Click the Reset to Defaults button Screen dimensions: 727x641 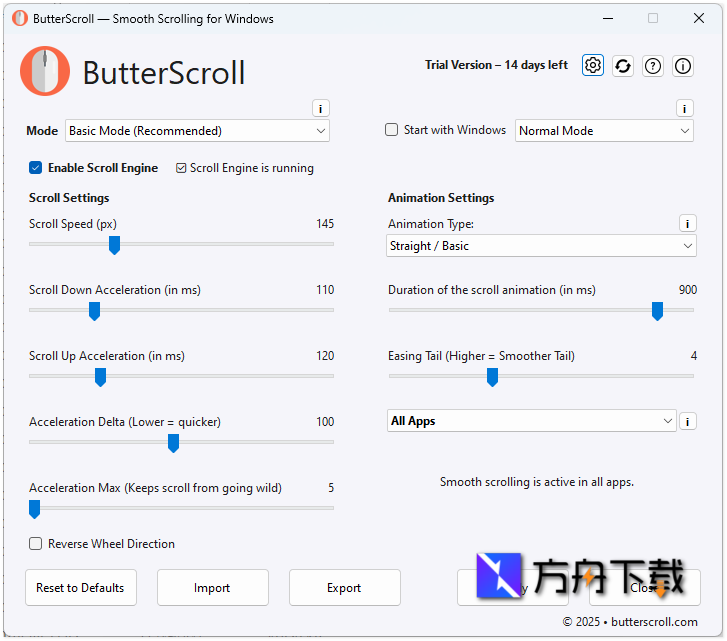click(x=81, y=587)
